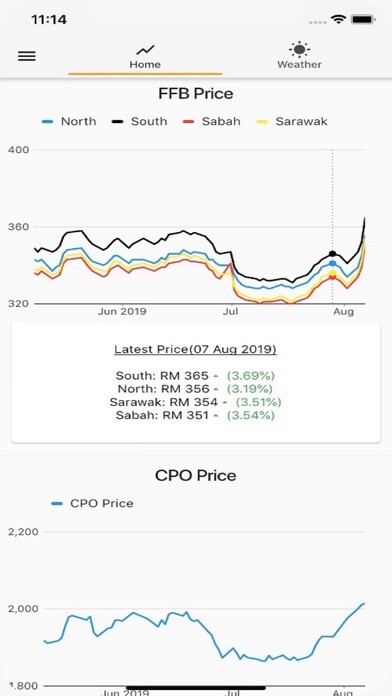392x696 pixels.
Task: Click the battery status icon
Action: [x=363, y=20]
